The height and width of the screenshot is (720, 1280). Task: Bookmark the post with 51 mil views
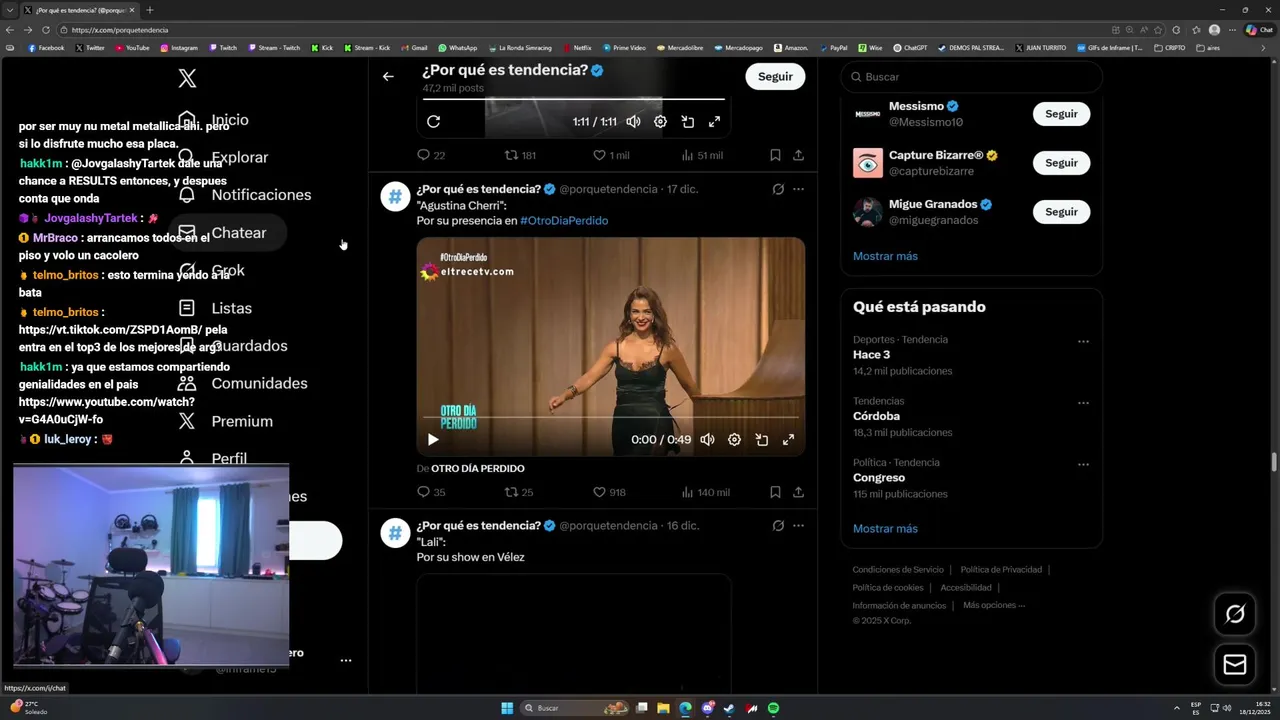(775, 155)
